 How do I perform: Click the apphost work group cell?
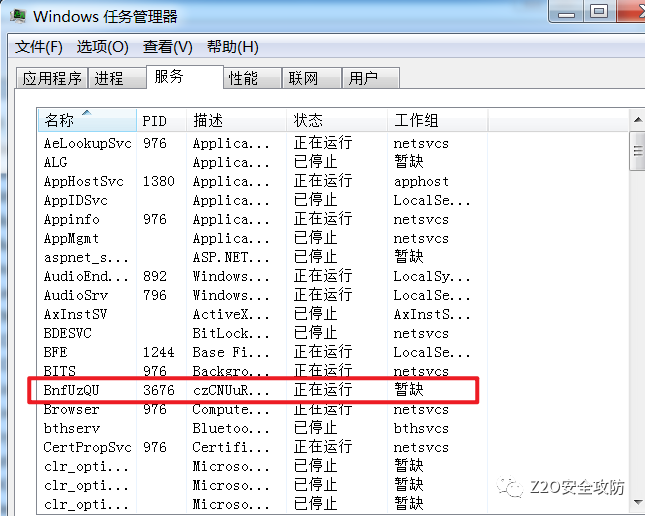coord(421,182)
